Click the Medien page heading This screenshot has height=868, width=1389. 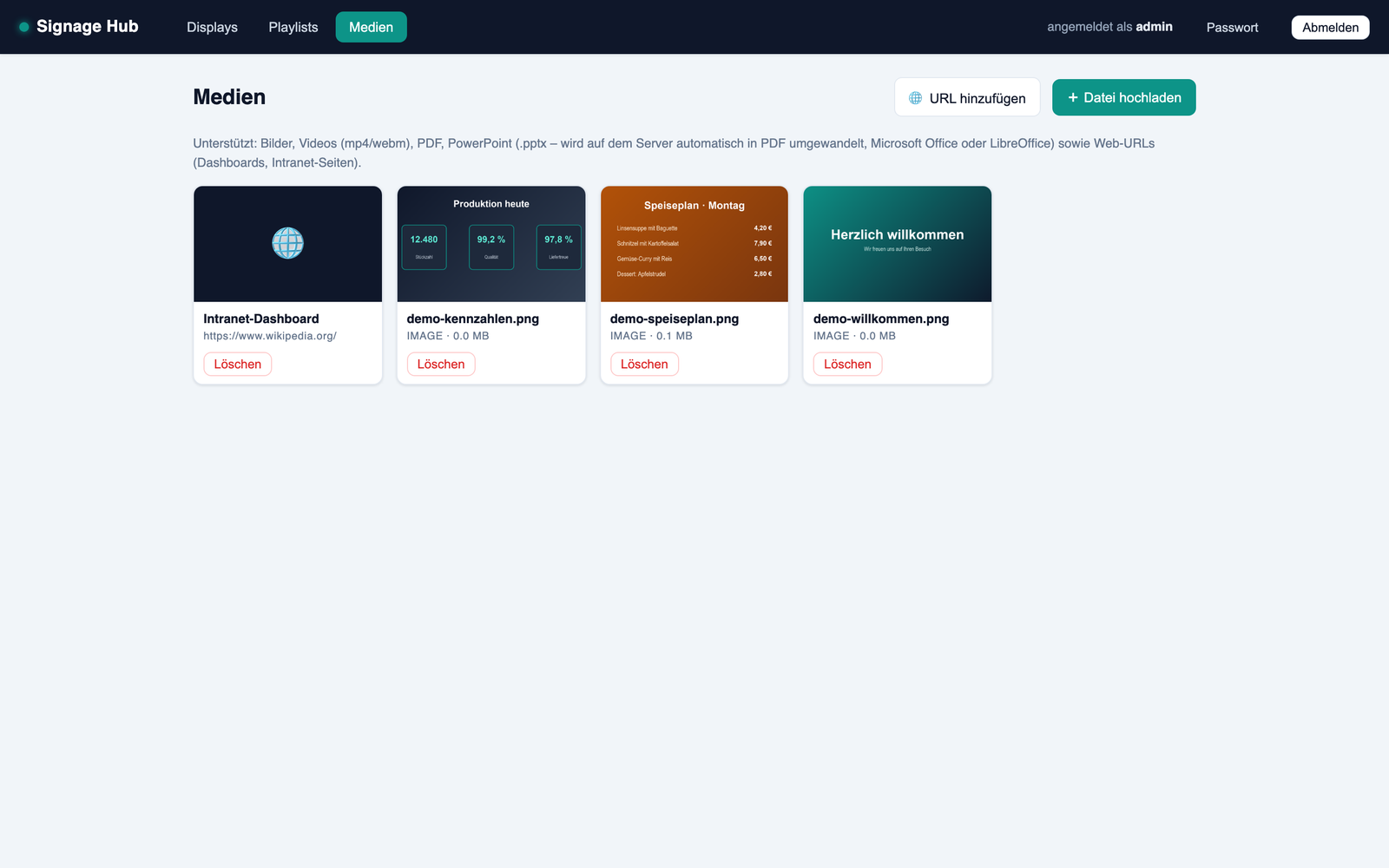pyautogui.click(x=229, y=97)
